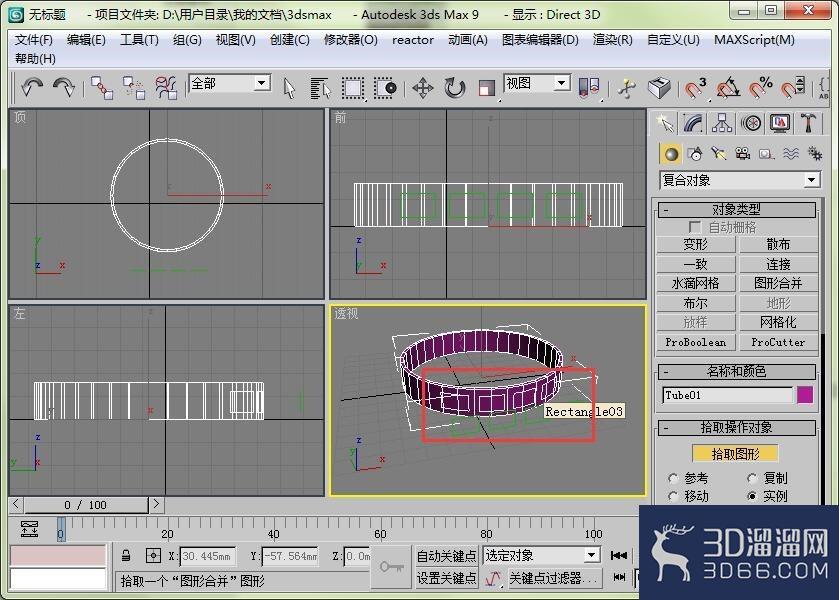Activate the Select and Move tool

point(423,88)
